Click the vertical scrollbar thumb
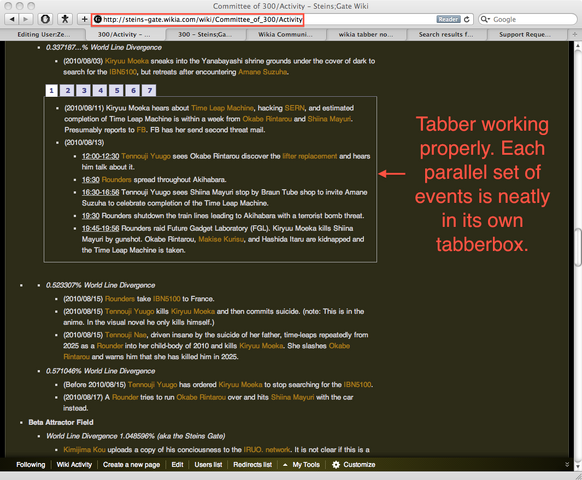The image size is (582, 480). (578, 248)
